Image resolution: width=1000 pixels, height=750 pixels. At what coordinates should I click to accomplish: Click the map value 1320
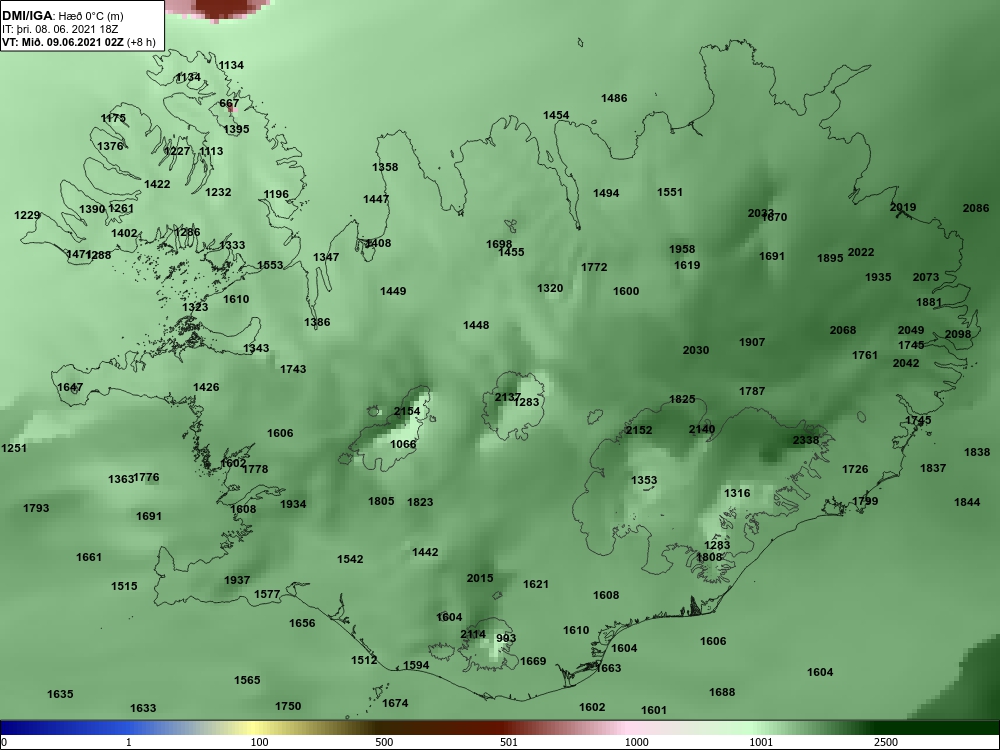click(550, 288)
